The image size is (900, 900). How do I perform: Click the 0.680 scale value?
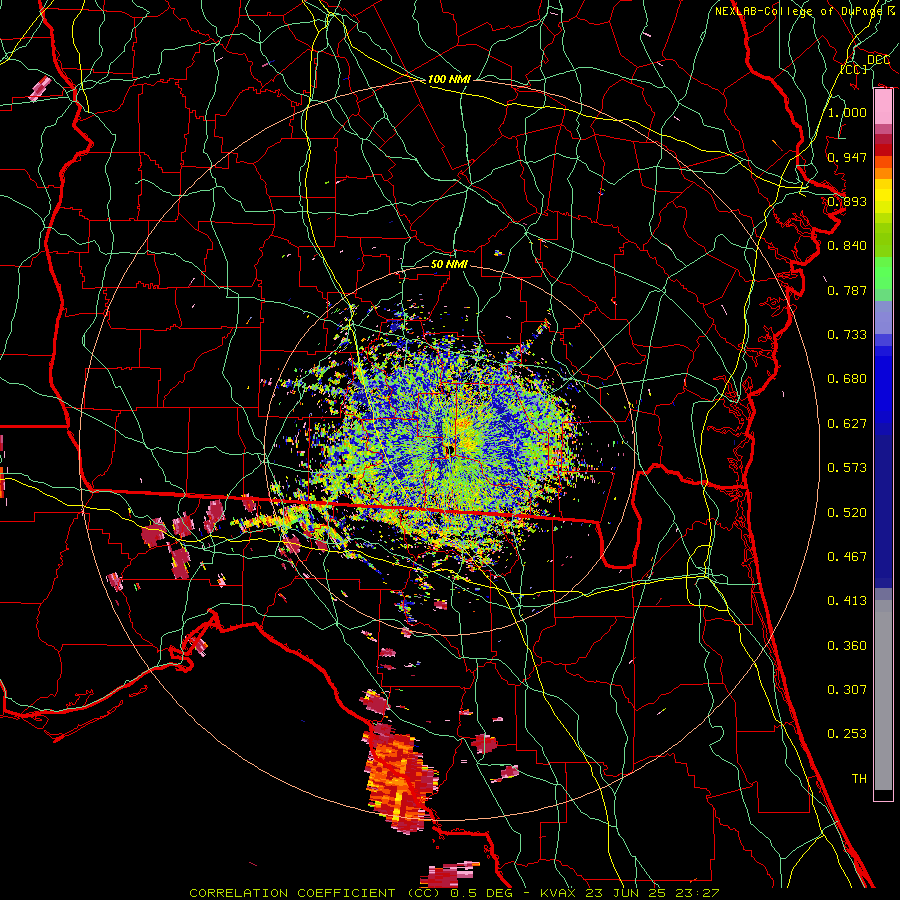pyautogui.click(x=847, y=379)
